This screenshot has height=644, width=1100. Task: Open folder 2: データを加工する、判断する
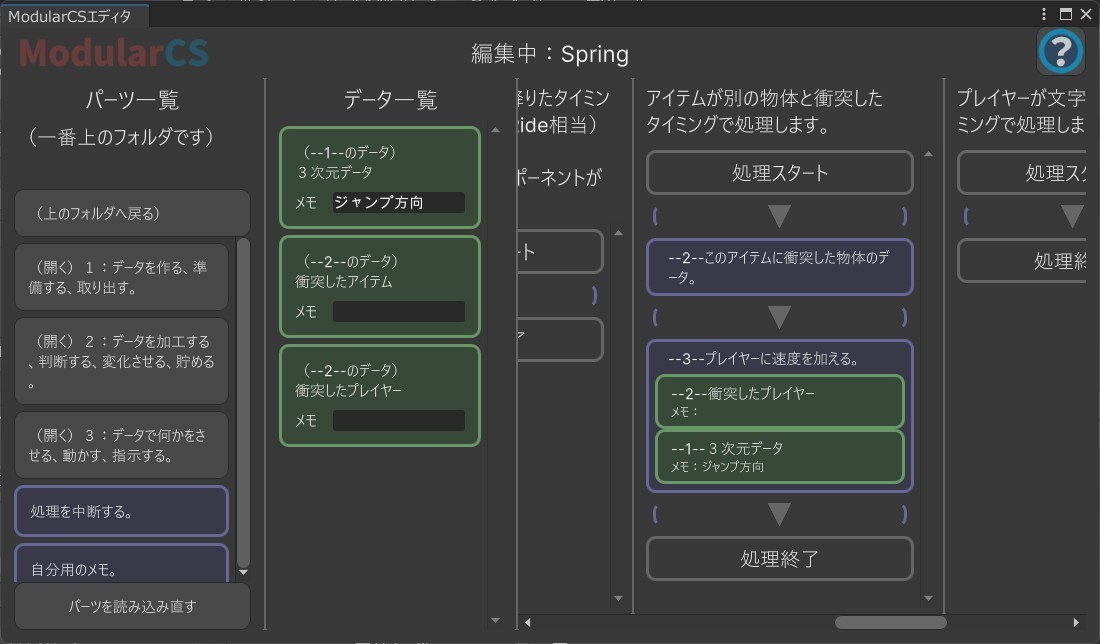121,361
